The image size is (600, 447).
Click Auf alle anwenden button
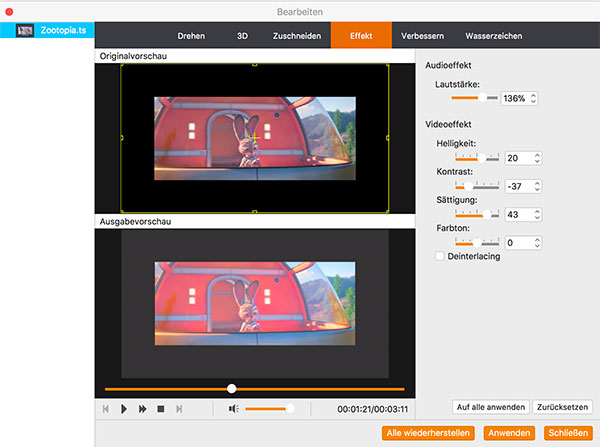[x=491, y=407]
